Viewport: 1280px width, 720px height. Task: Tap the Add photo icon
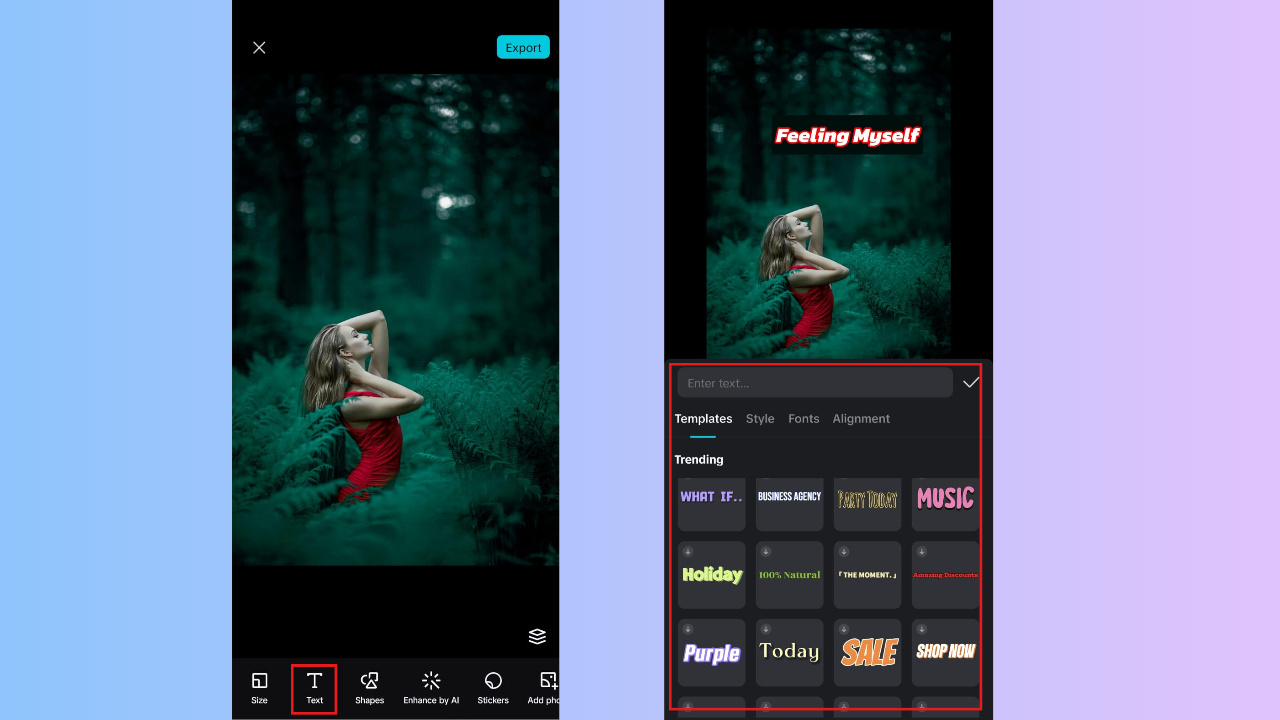pyautogui.click(x=546, y=688)
